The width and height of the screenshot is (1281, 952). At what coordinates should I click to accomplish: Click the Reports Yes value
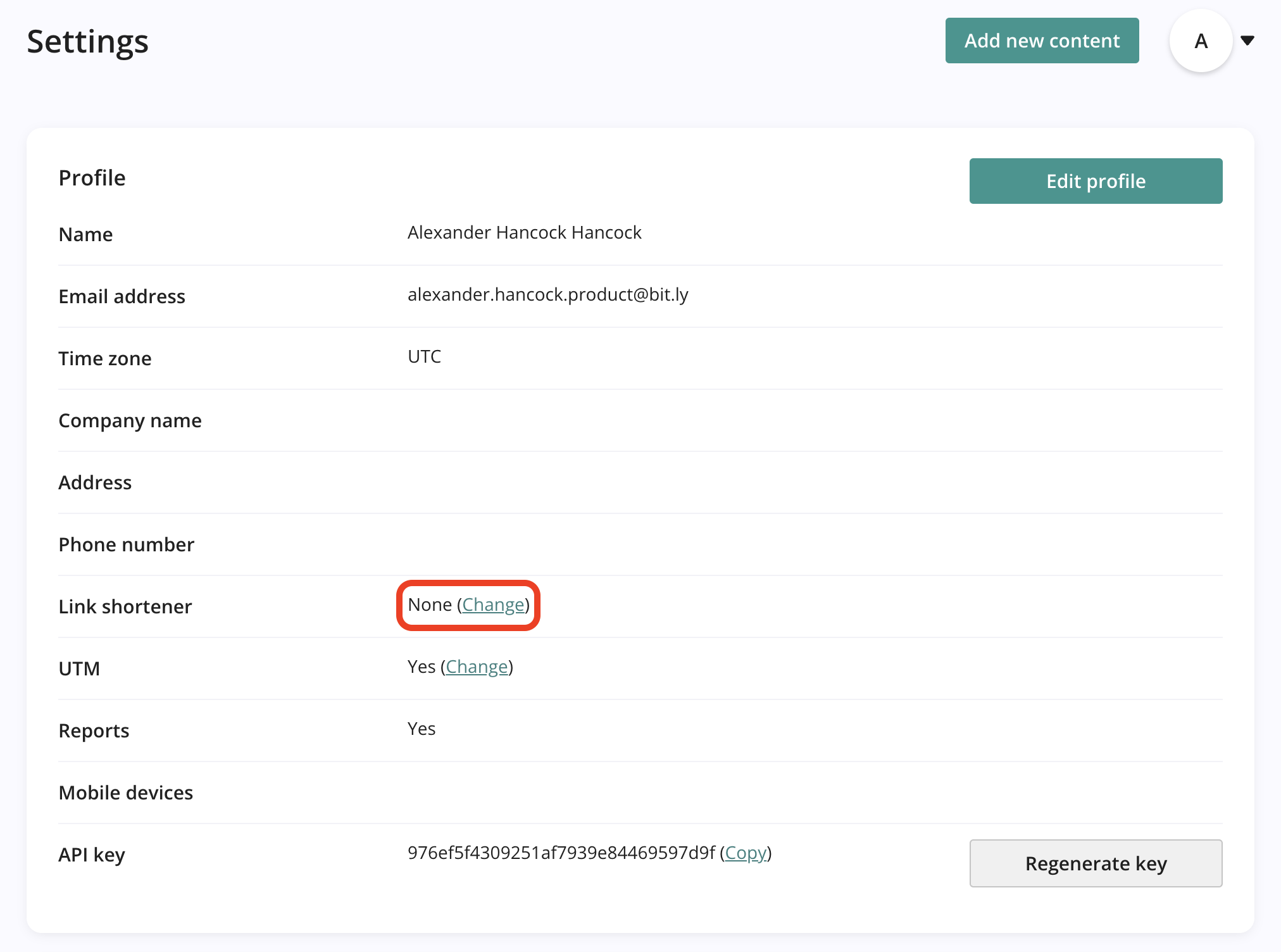click(x=421, y=729)
